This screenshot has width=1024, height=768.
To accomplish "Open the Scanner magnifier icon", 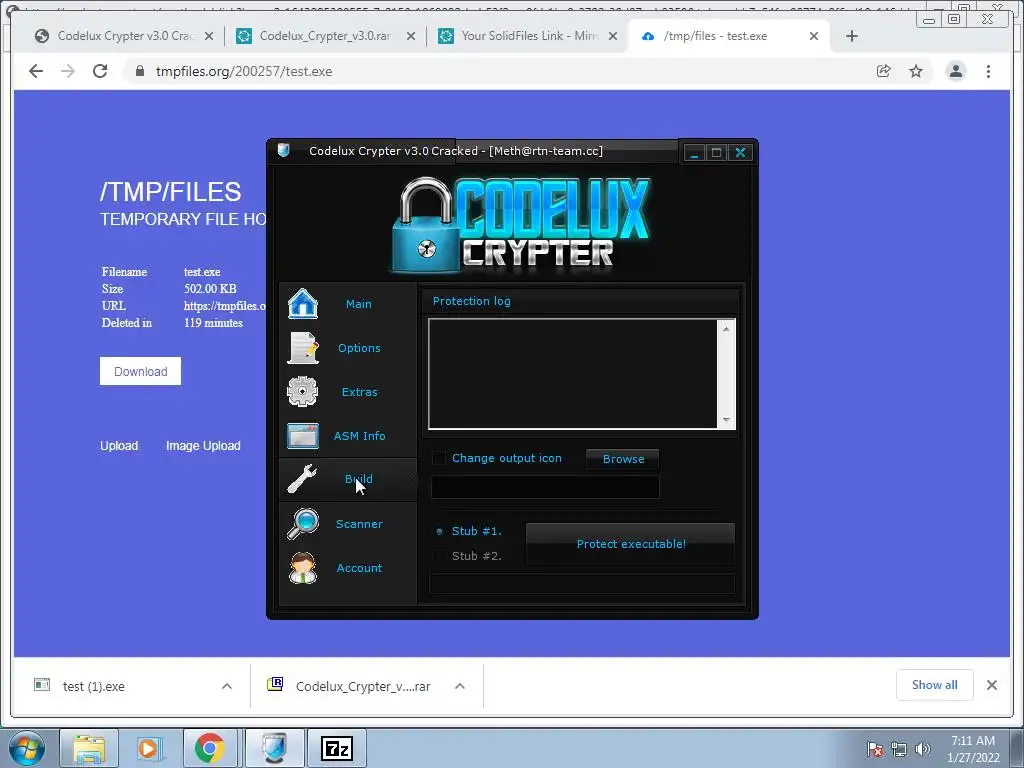I will point(302,524).
